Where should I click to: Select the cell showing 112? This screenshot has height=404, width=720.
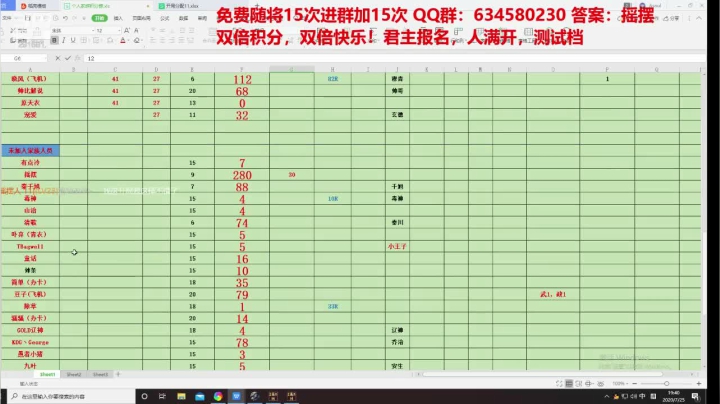pyautogui.click(x=242, y=79)
